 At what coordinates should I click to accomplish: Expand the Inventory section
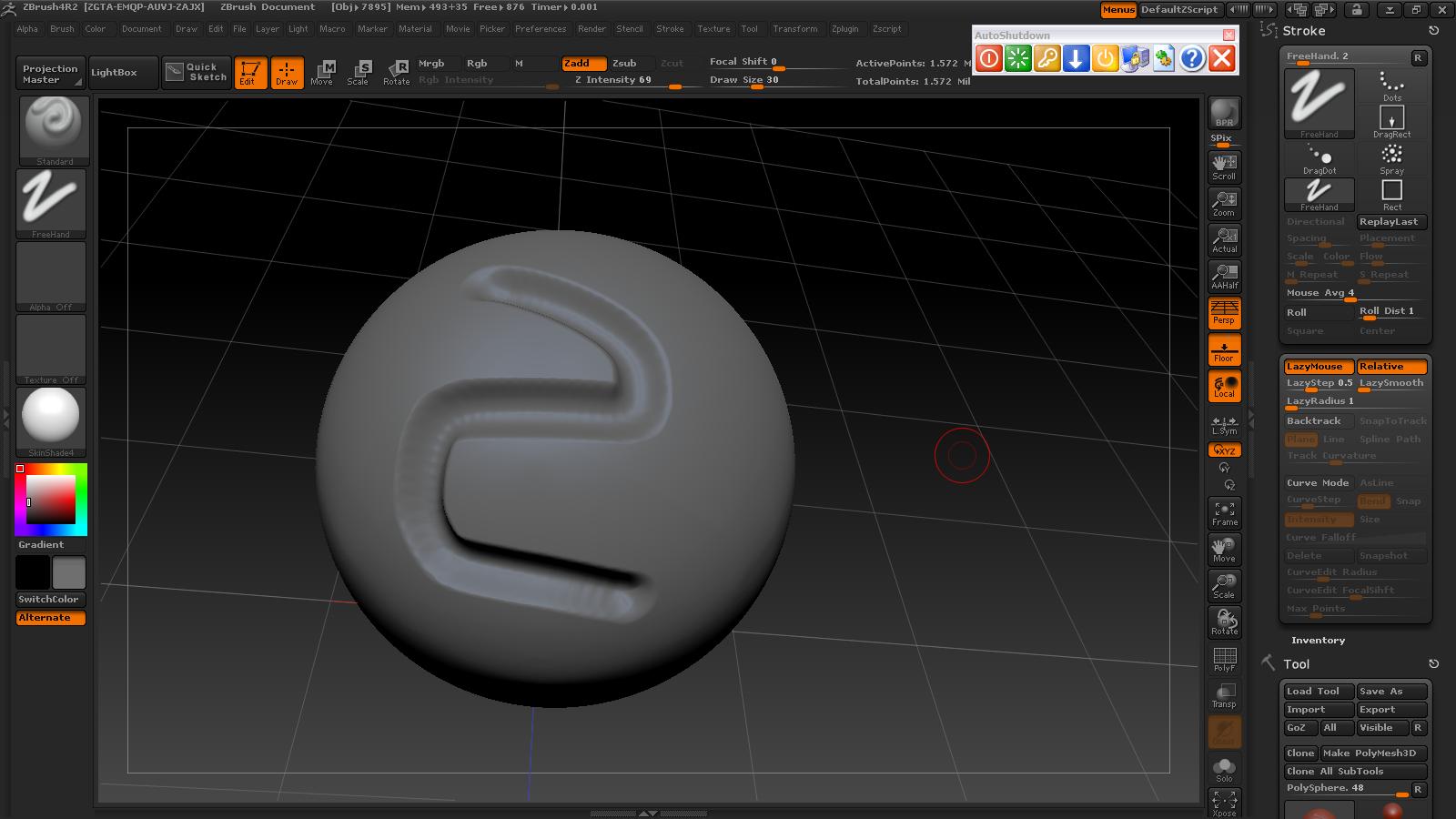1318,641
